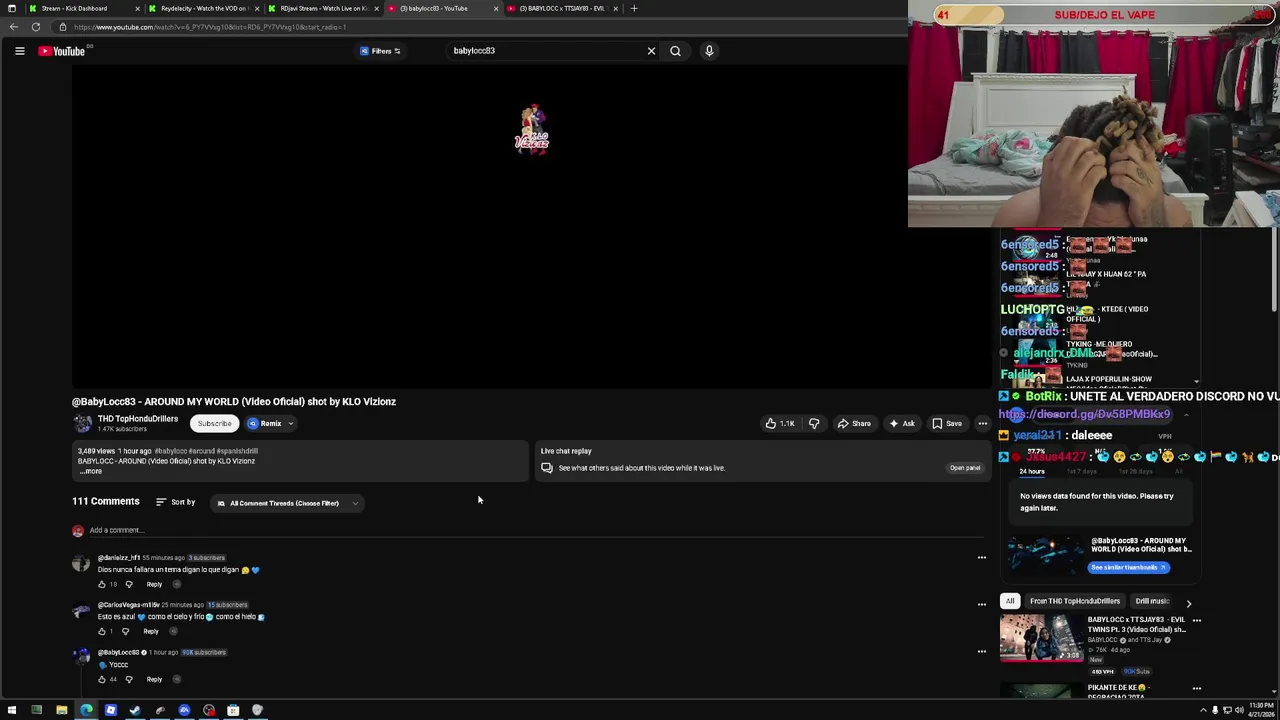Screen dimensions: 1280x720
Task: Show more chips with the right chevron
Action: pyautogui.click(x=1188, y=603)
